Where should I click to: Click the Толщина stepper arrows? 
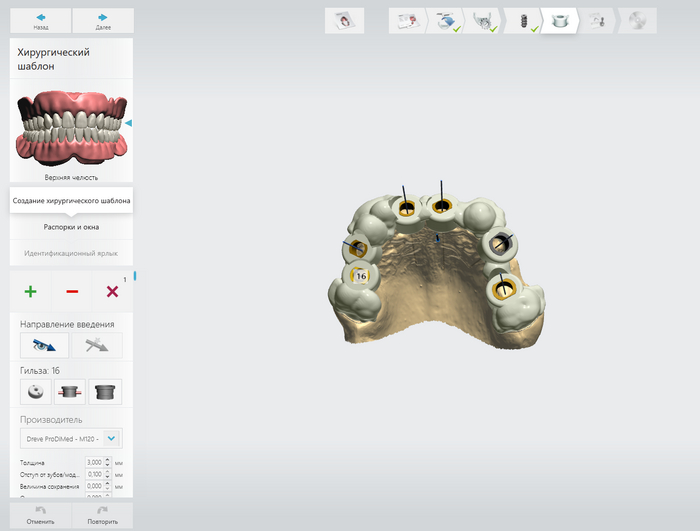[108, 462]
